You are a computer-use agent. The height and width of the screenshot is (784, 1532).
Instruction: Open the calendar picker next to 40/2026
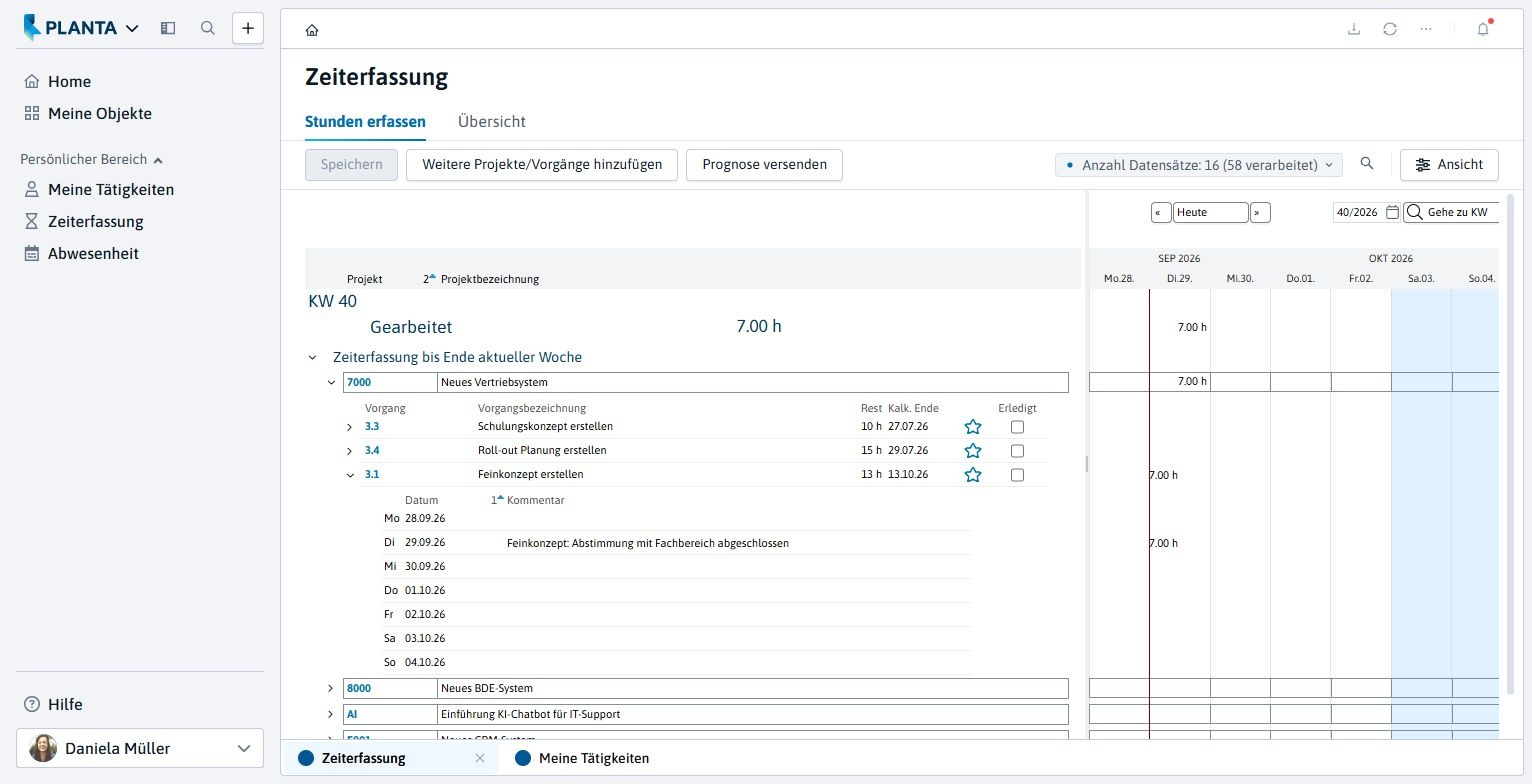point(1392,212)
